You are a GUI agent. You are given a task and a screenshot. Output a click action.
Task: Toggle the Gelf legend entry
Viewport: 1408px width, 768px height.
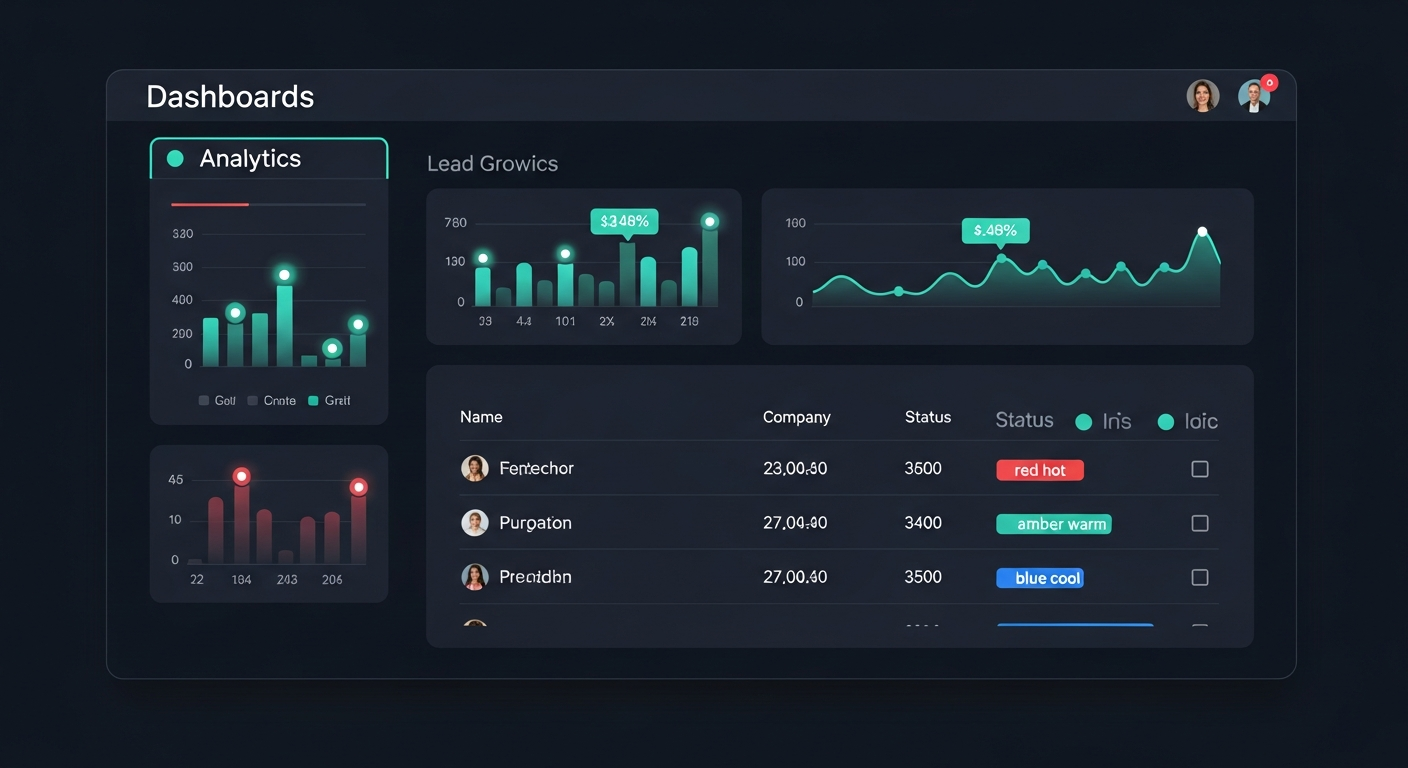tap(217, 400)
